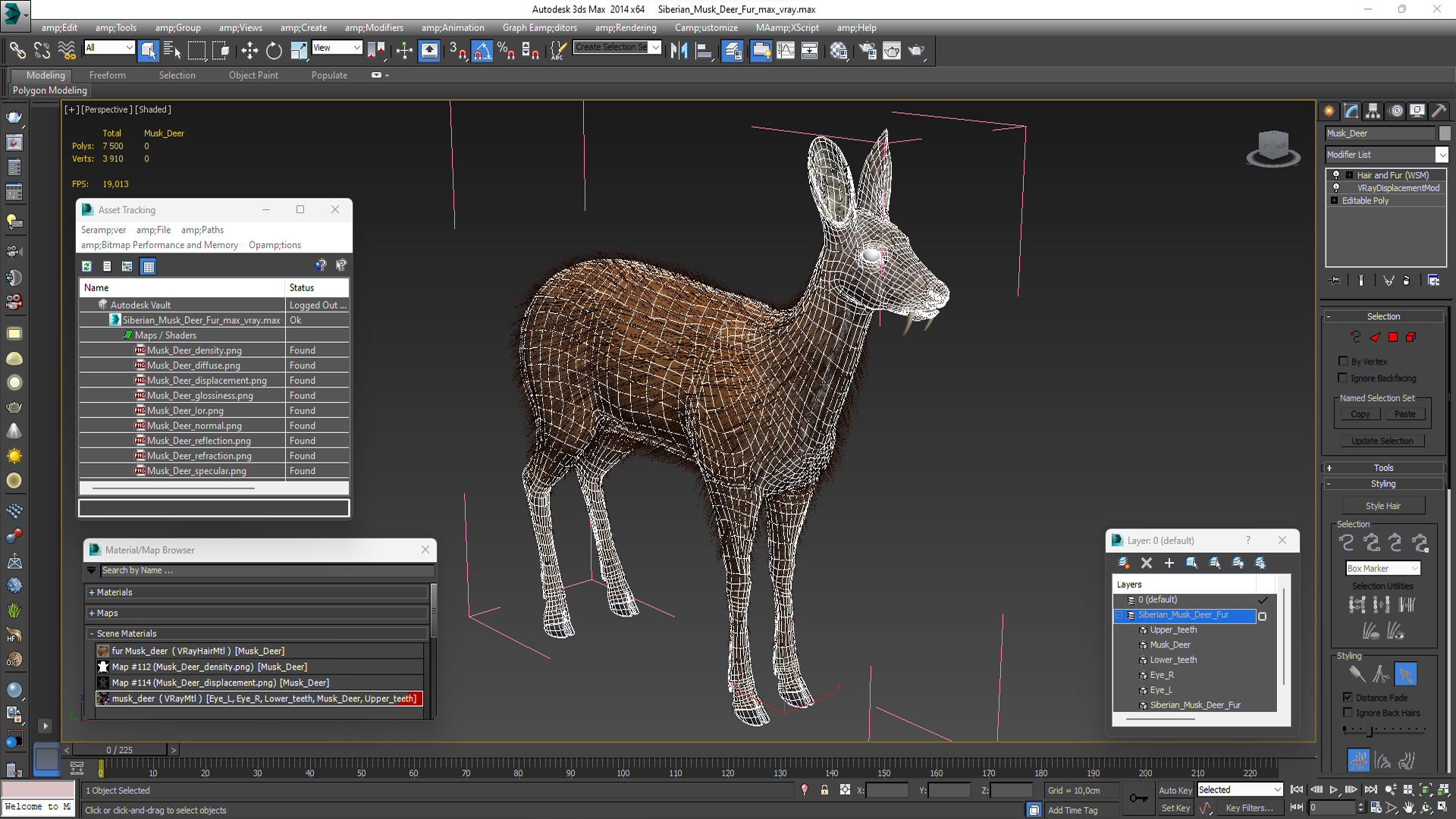Go to end of animation
The image size is (1456, 819).
tap(1371, 789)
